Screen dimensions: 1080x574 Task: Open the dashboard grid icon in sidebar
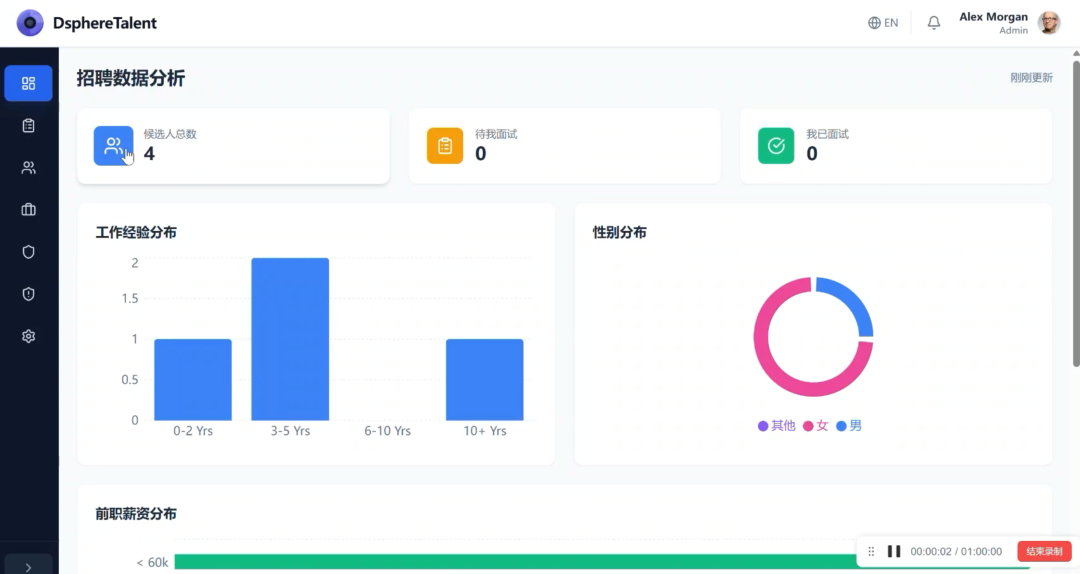coord(28,83)
